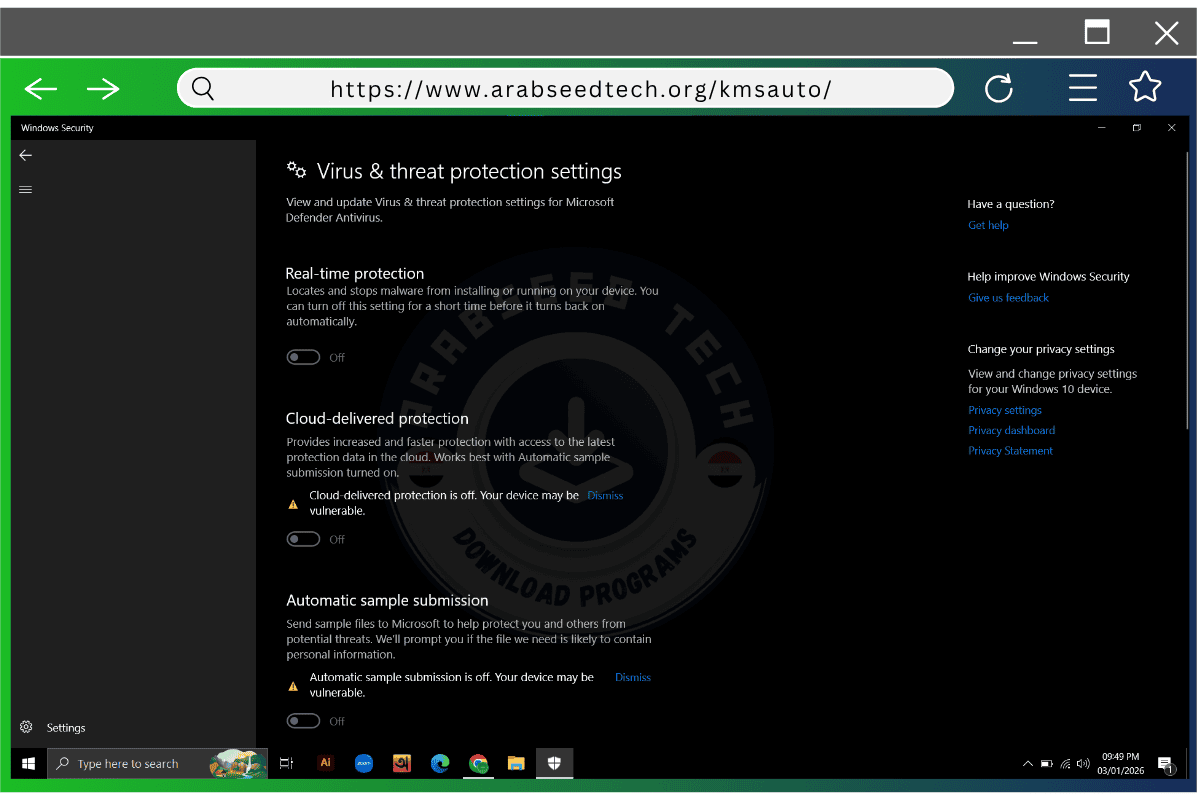This screenshot has height=800, width=1200.
Task: Click the Windows Security shield taskbar icon
Action: click(x=554, y=764)
